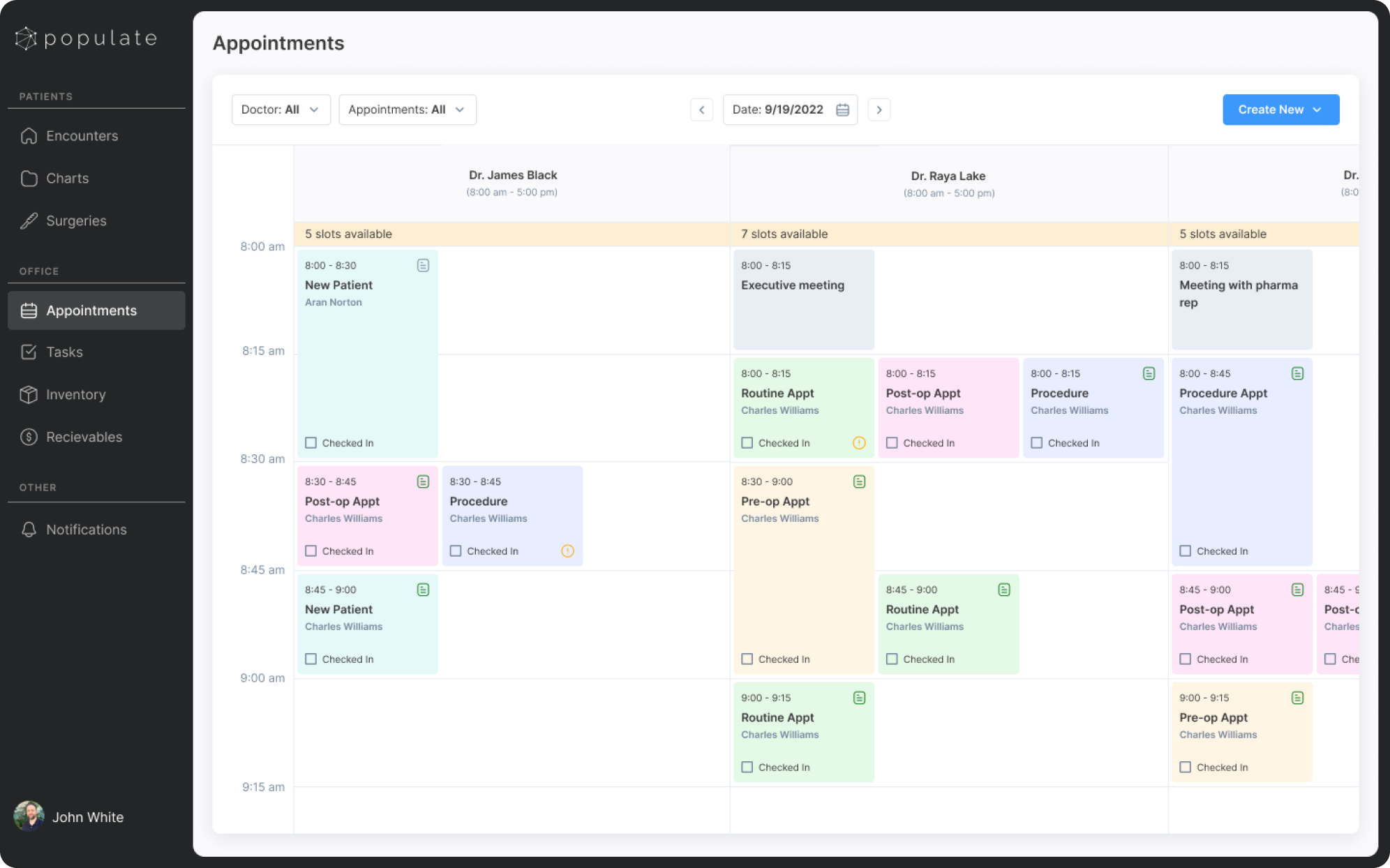Open Receivables via the dollar icon
Screen dimensions: 1390x868
point(29,437)
